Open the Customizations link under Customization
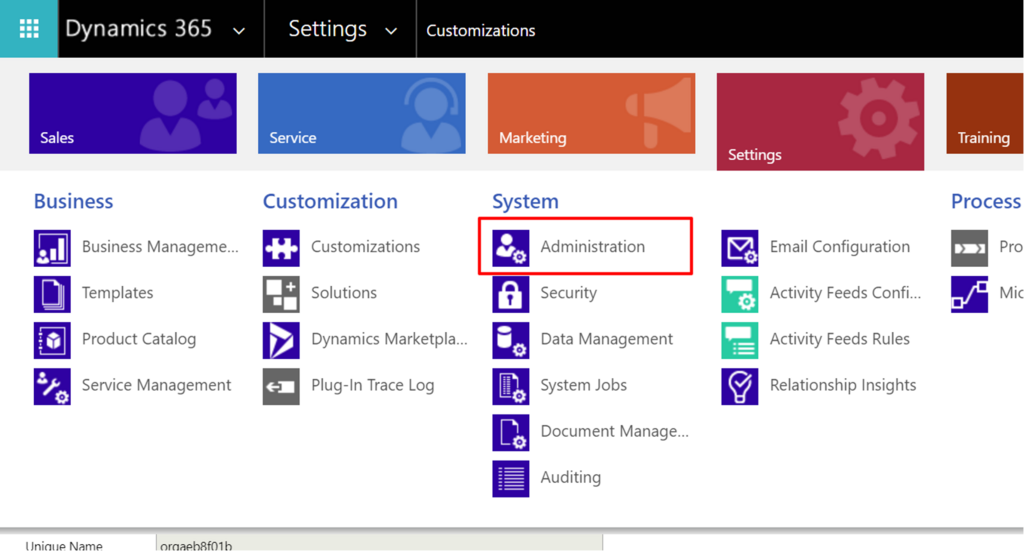 click(365, 247)
